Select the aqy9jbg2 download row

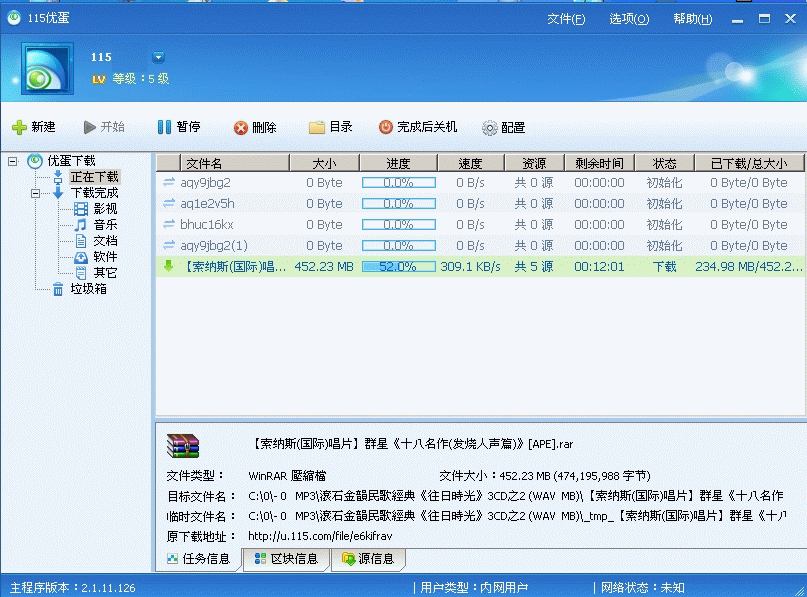click(x=480, y=183)
